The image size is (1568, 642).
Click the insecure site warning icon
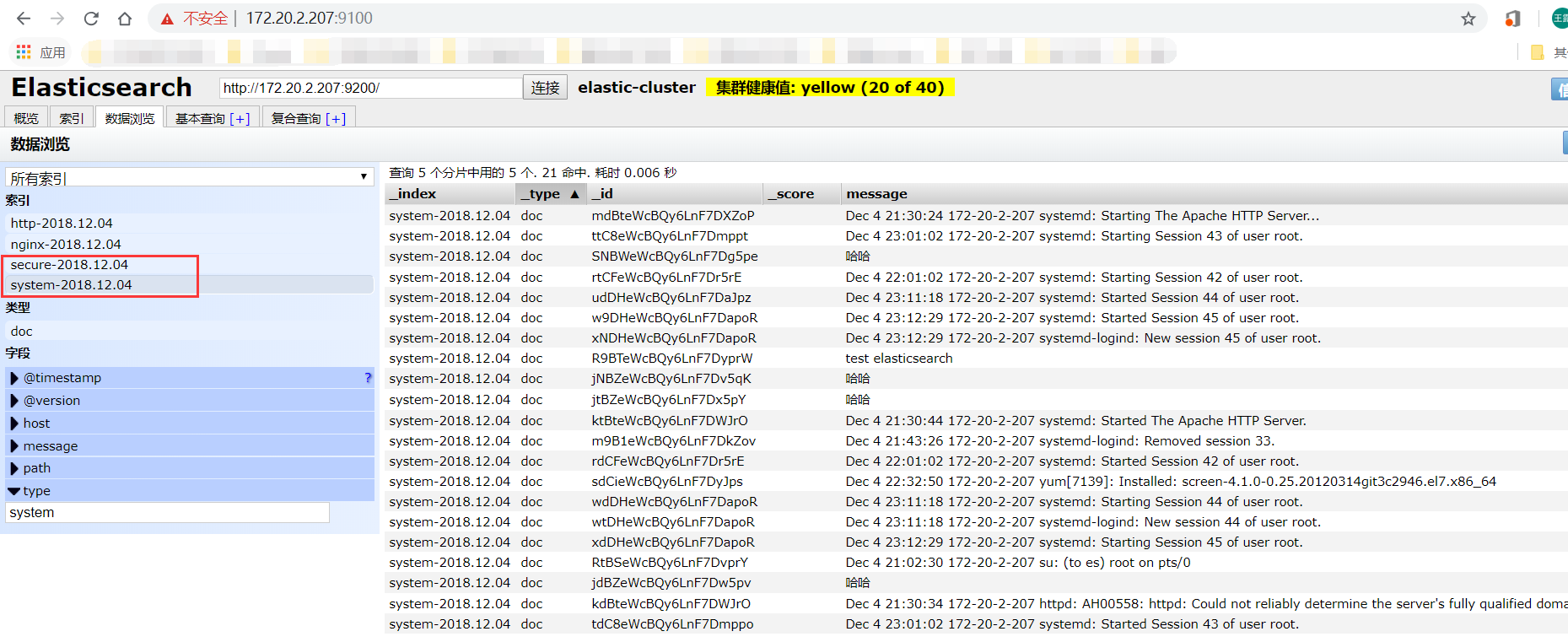[167, 19]
